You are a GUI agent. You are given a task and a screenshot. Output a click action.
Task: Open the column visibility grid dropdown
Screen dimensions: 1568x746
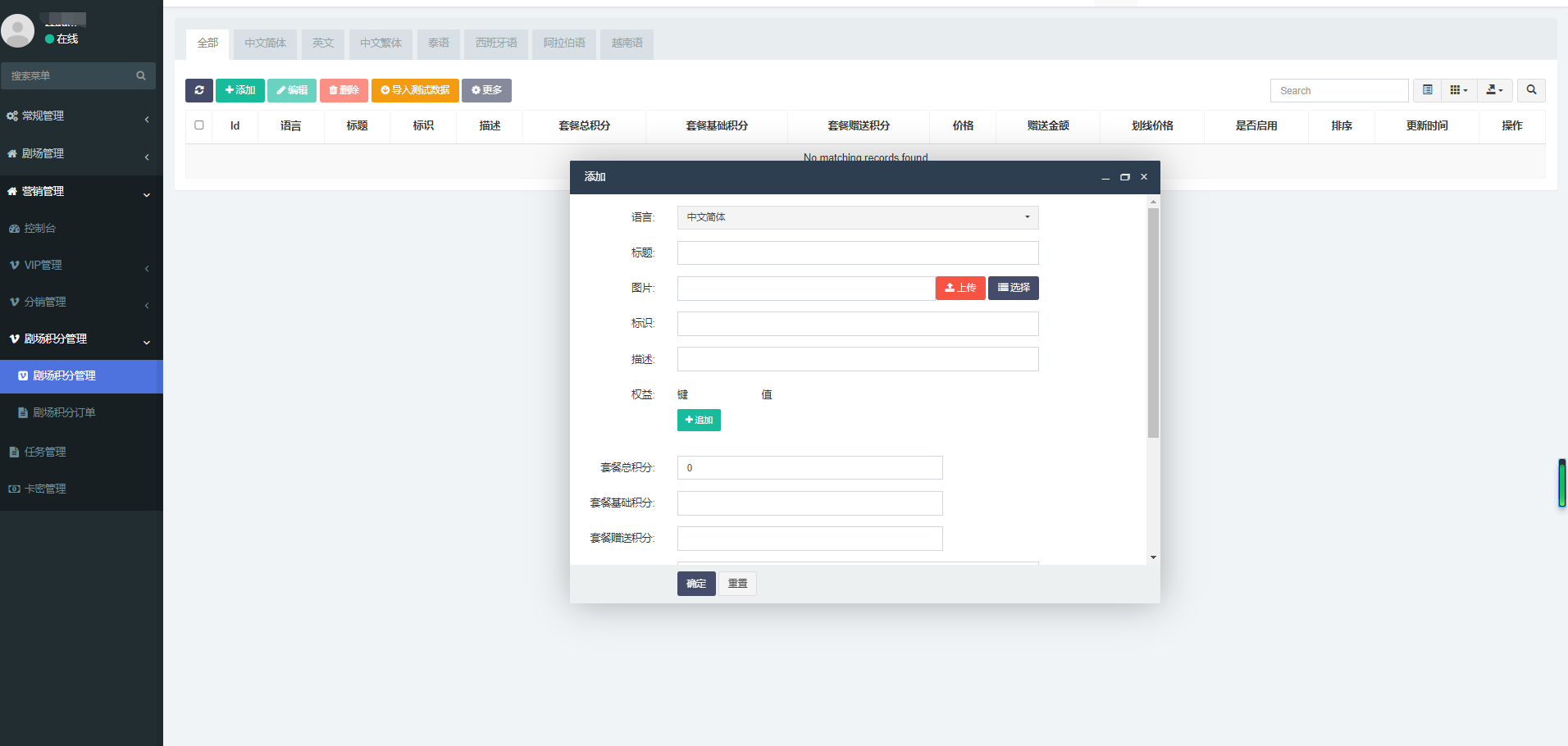pos(1458,90)
